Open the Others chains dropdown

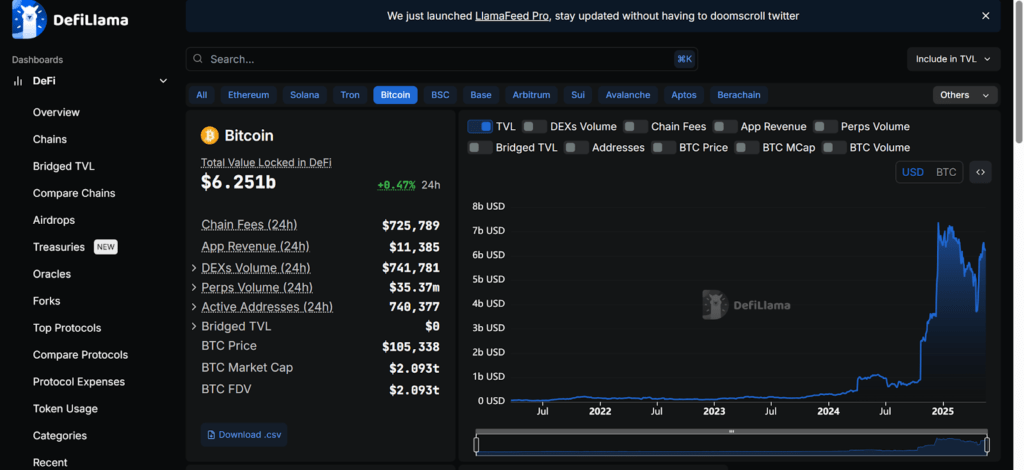tap(965, 95)
